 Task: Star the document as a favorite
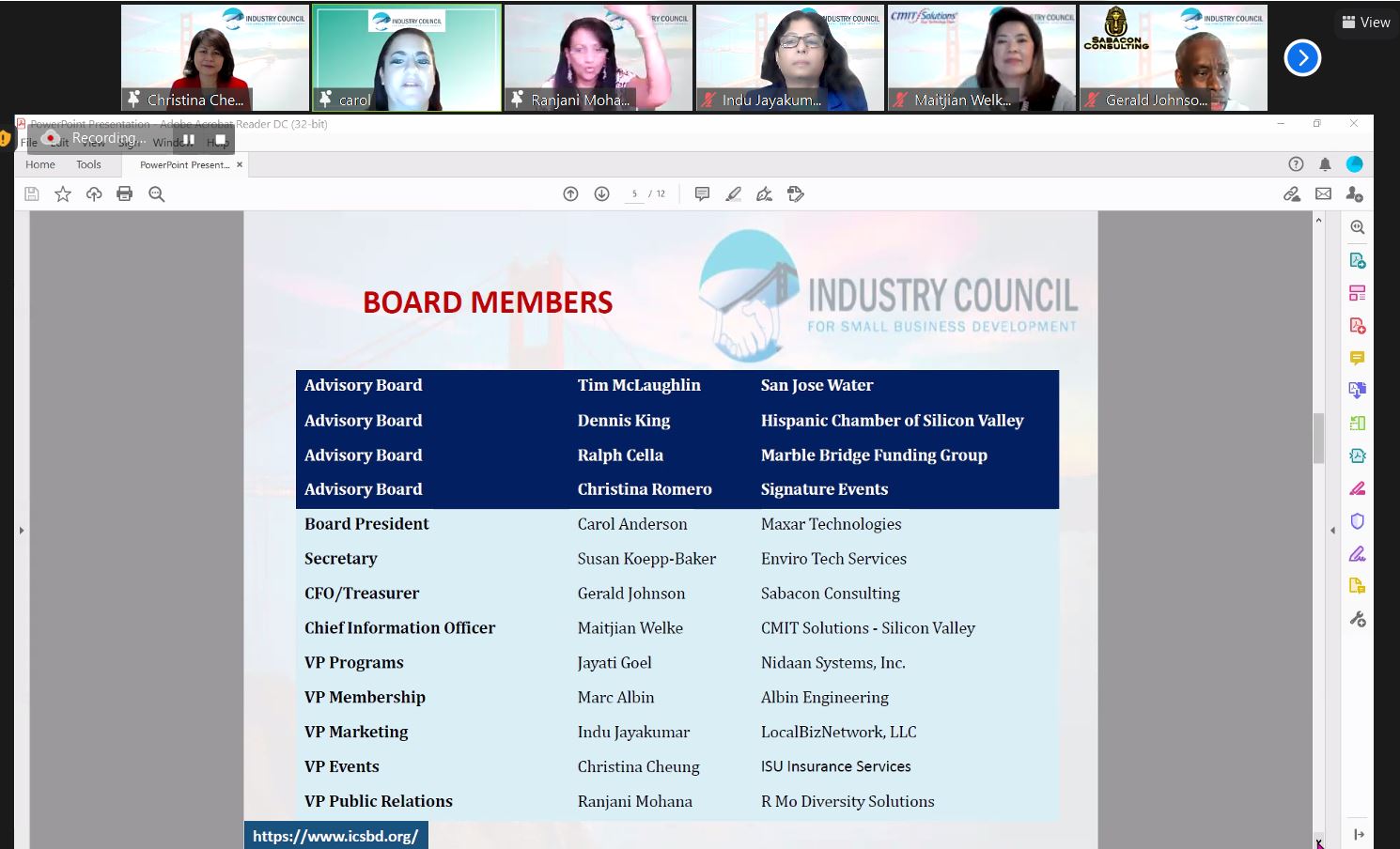click(x=63, y=193)
